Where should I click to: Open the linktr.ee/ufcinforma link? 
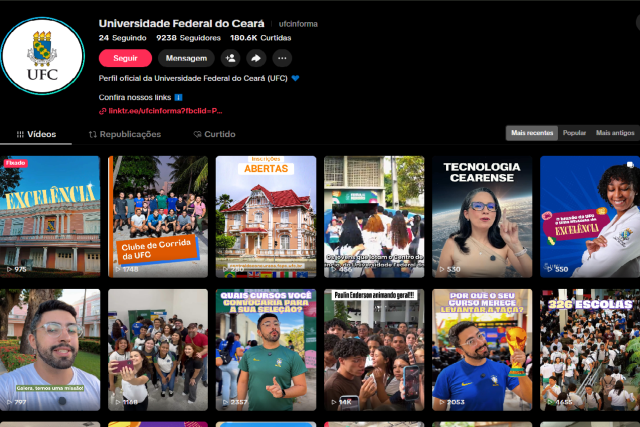pyautogui.click(x=165, y=111)
